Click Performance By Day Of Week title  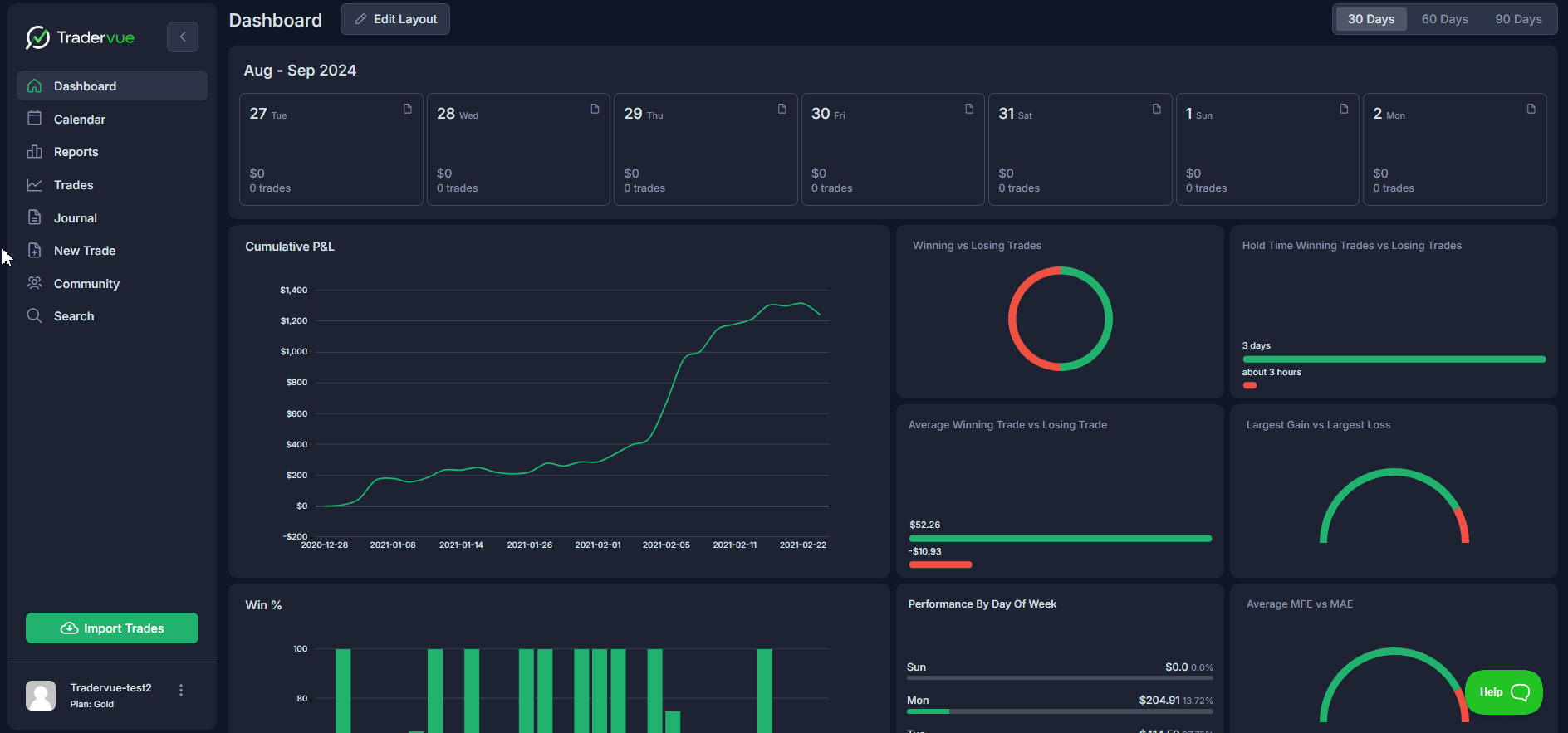982,604
